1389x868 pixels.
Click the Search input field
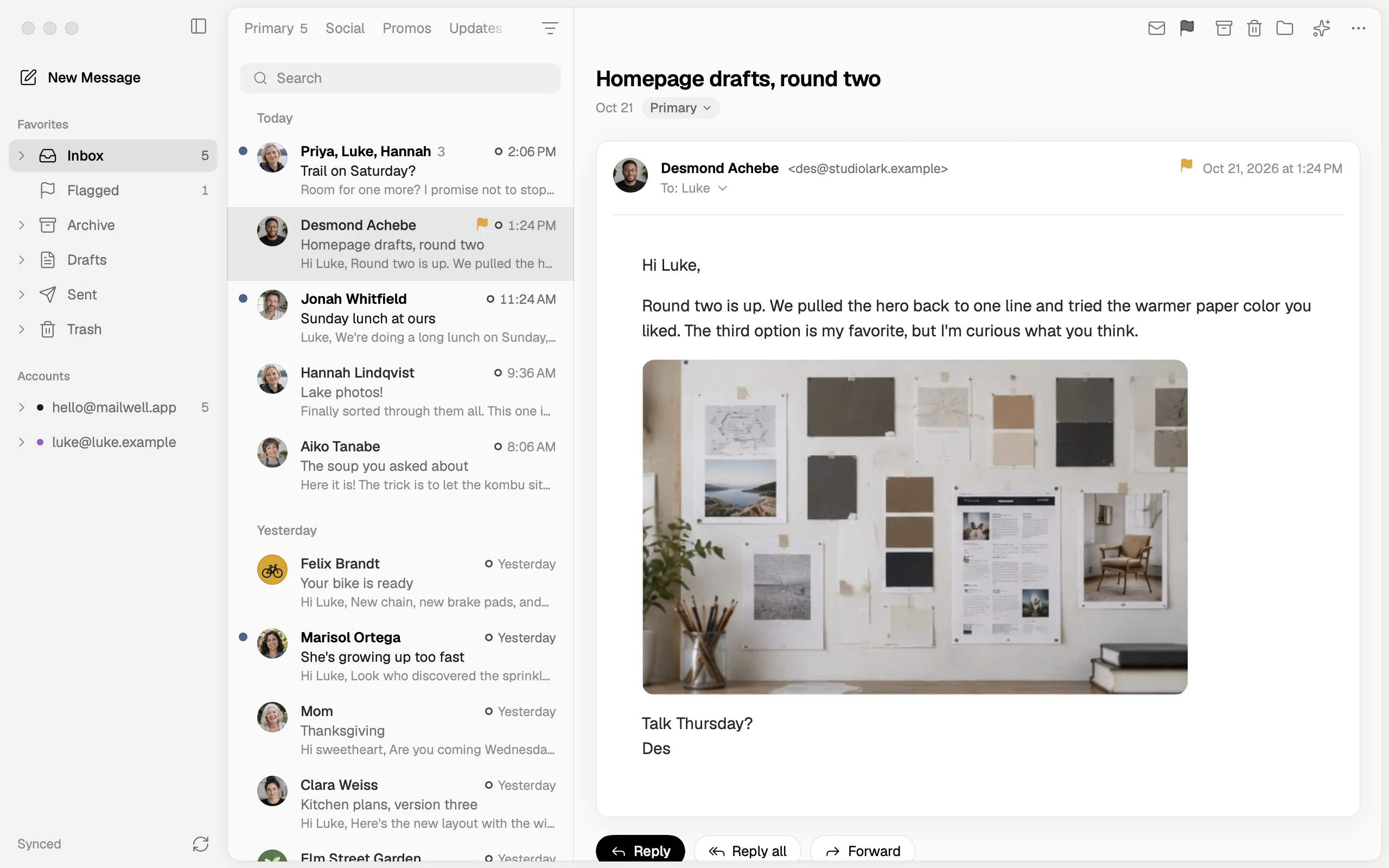pos(400,78)
